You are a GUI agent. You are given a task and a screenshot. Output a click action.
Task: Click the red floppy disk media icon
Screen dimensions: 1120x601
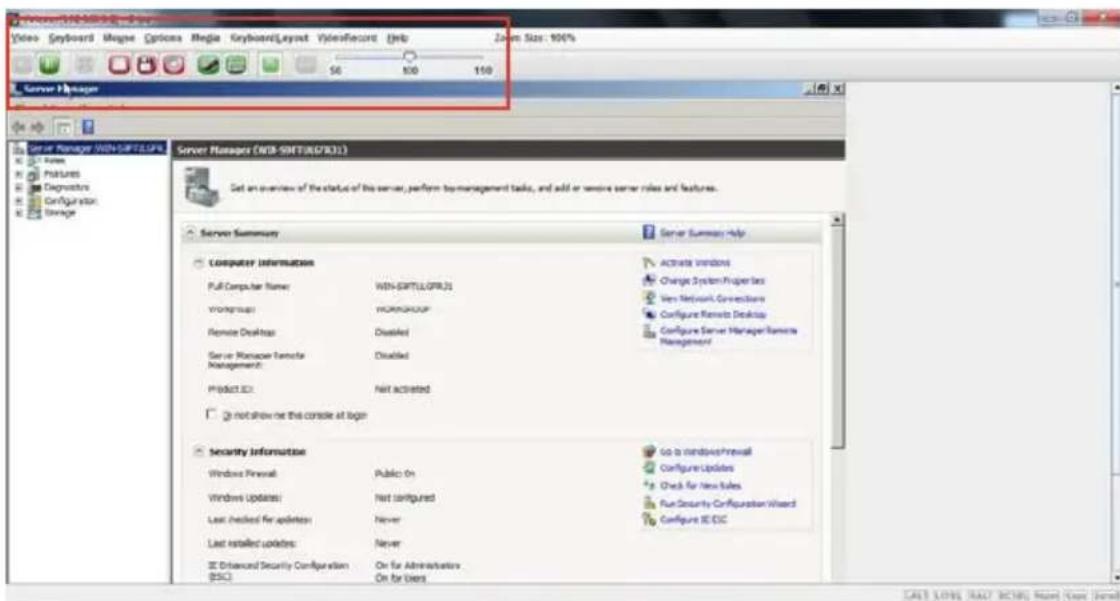tap(146, 65)
